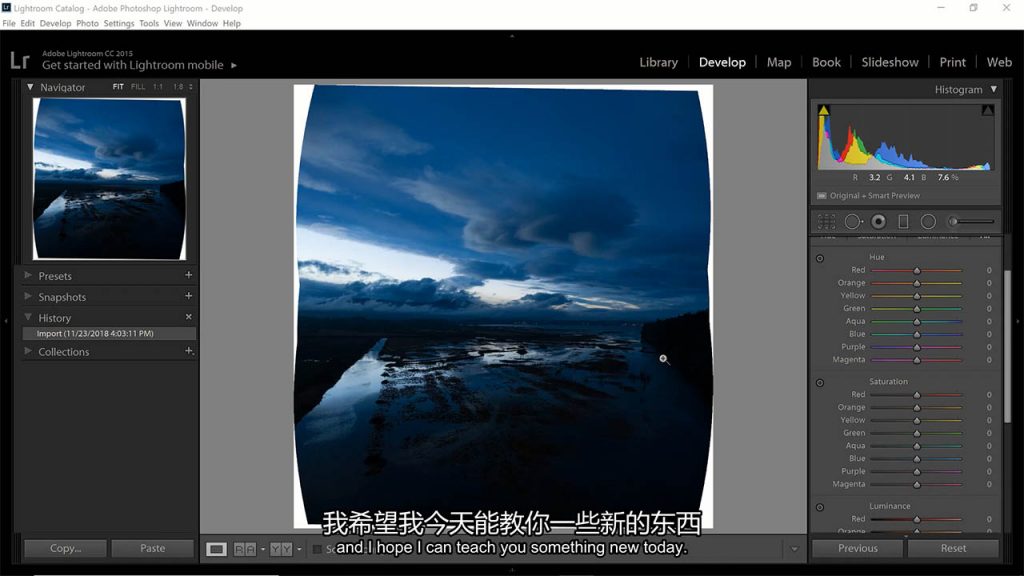Open the Navigator zoom level popup arrows
This screenshot has height=576, width=1024.
tap(191, 87)
